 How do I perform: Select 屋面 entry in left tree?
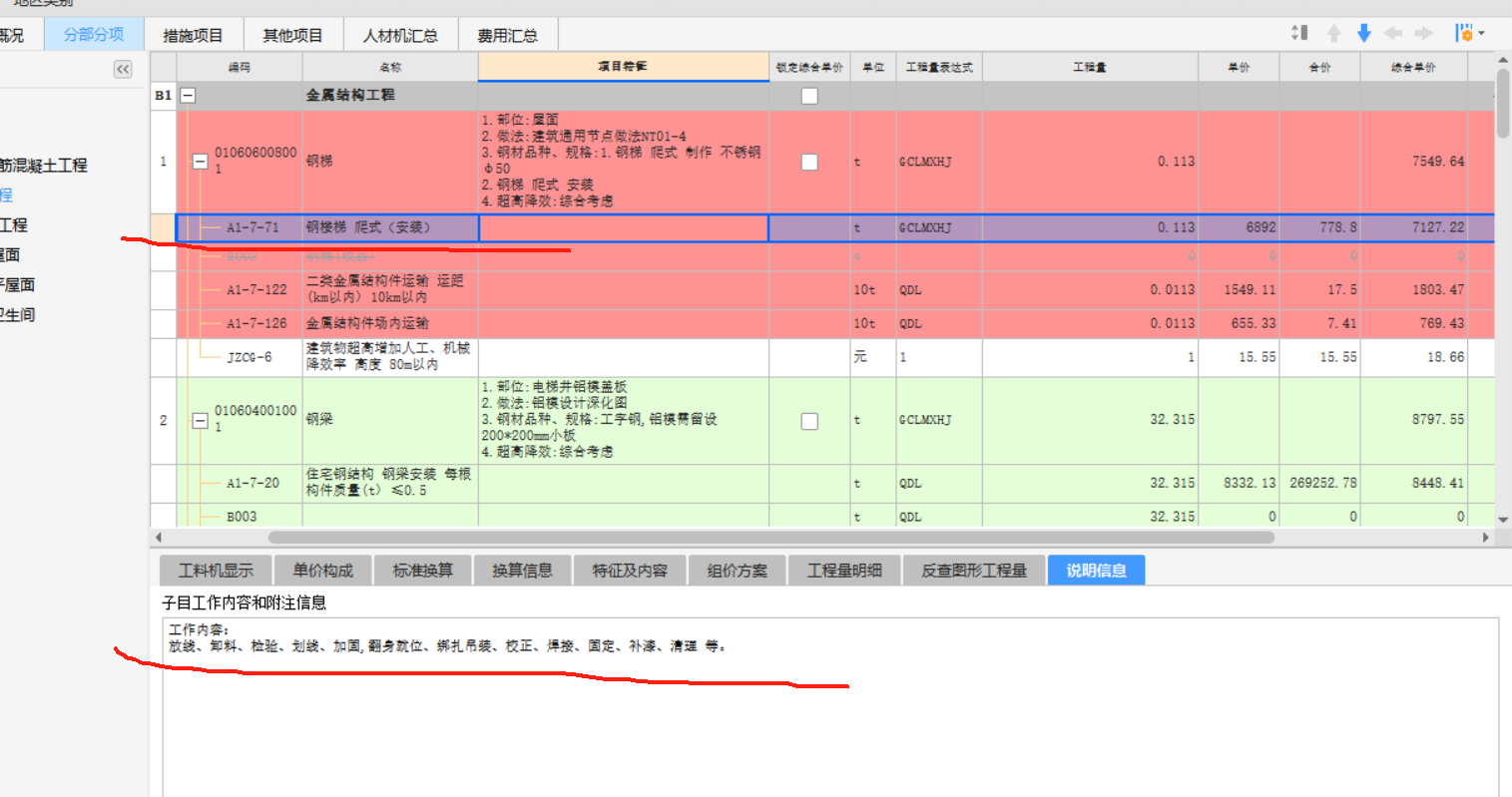click(10, 255)
